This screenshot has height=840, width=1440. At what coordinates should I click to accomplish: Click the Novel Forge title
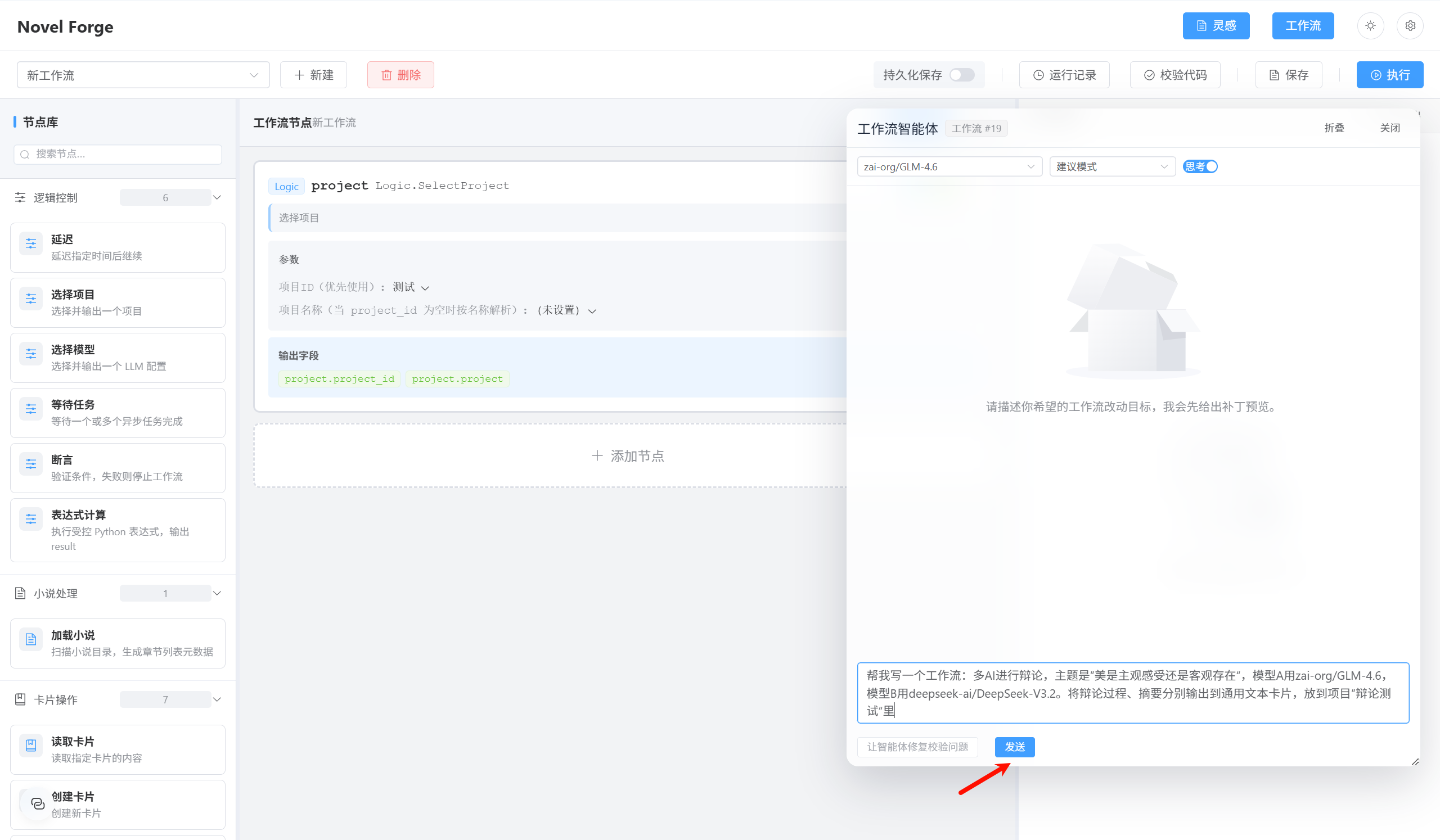click(x=65, y=26)
